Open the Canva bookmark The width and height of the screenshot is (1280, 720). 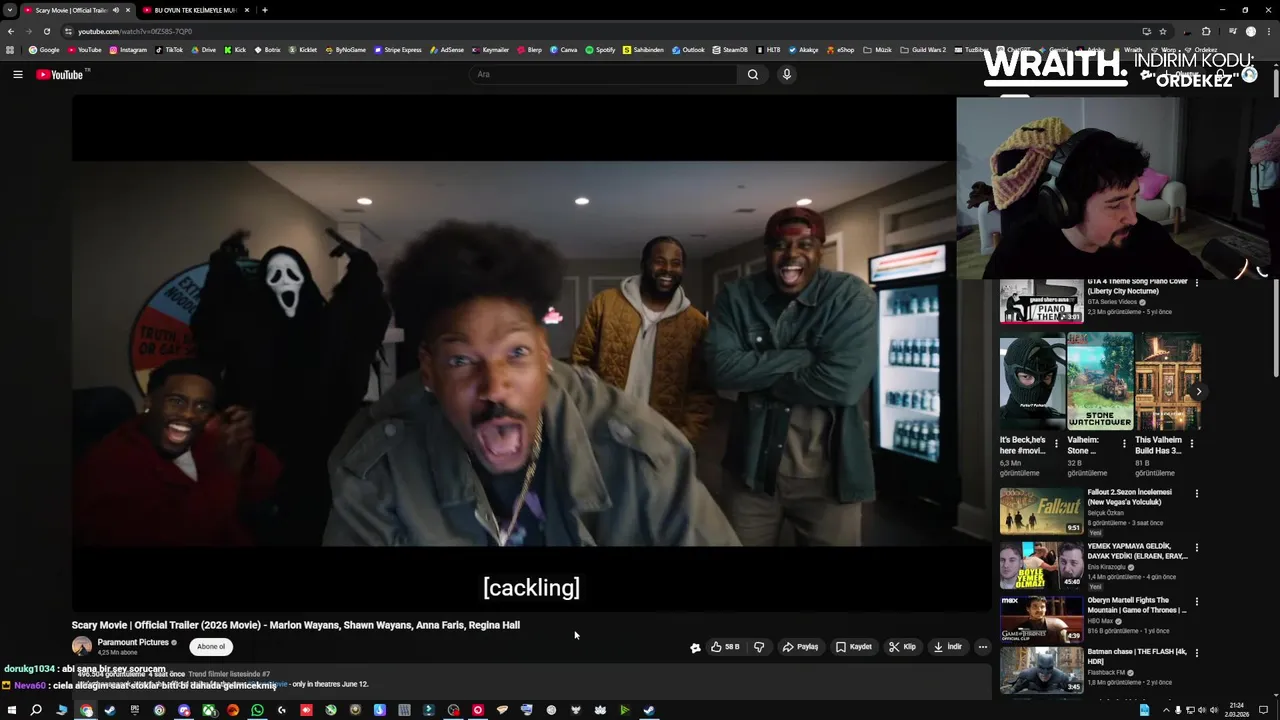click(563, 50)
